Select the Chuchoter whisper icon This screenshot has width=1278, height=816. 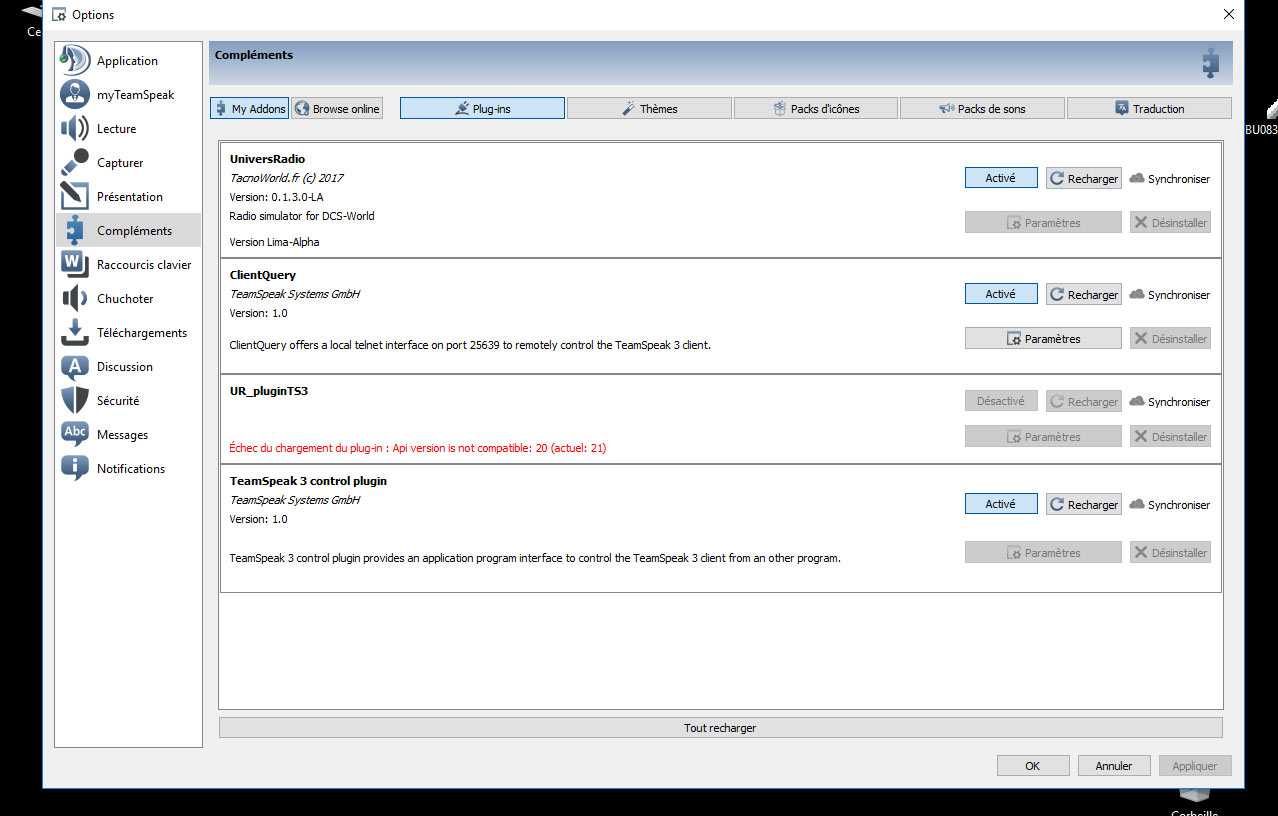click(x=75, y=299)
